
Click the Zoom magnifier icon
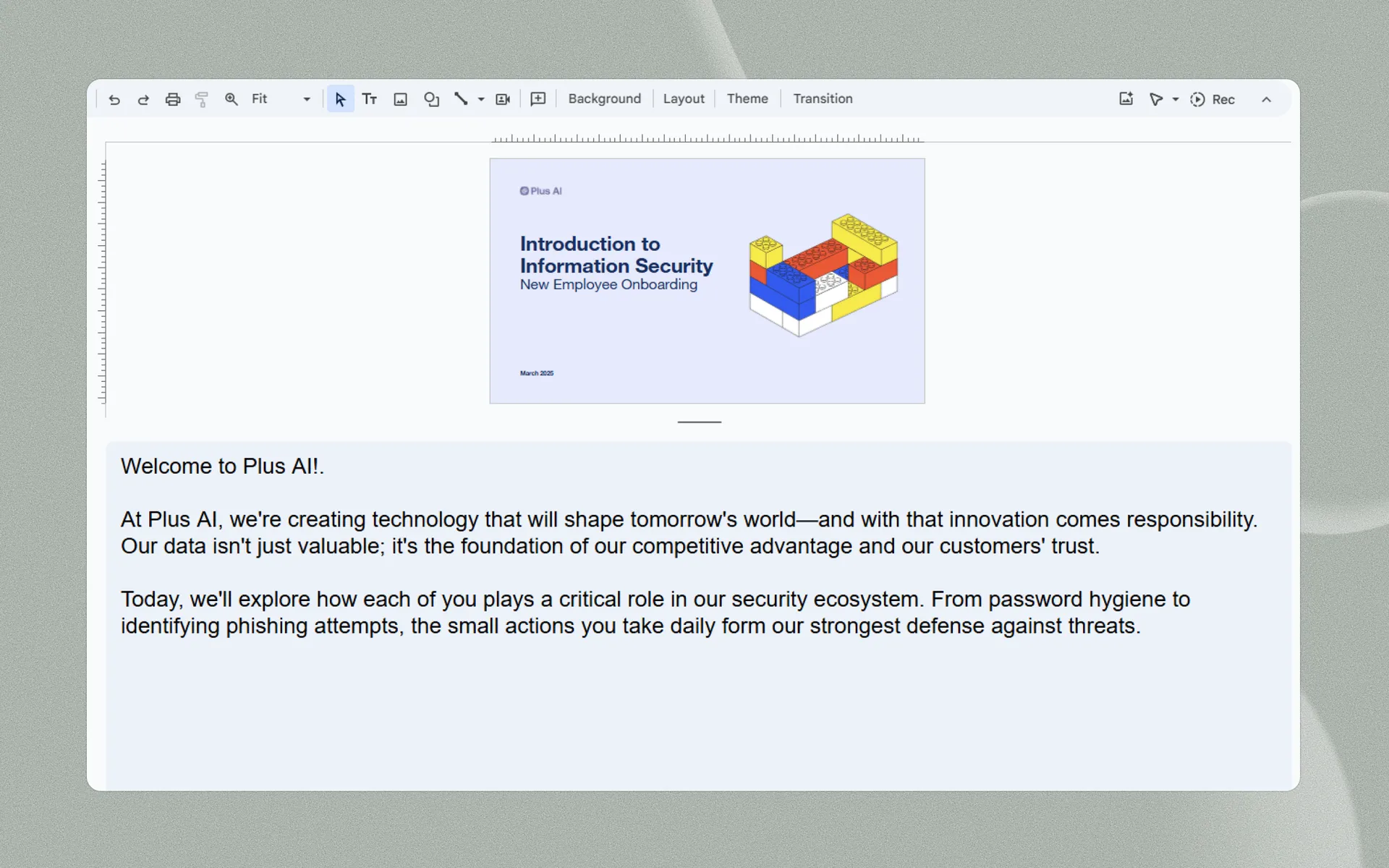pyautogui.click(x=231, y=99)
